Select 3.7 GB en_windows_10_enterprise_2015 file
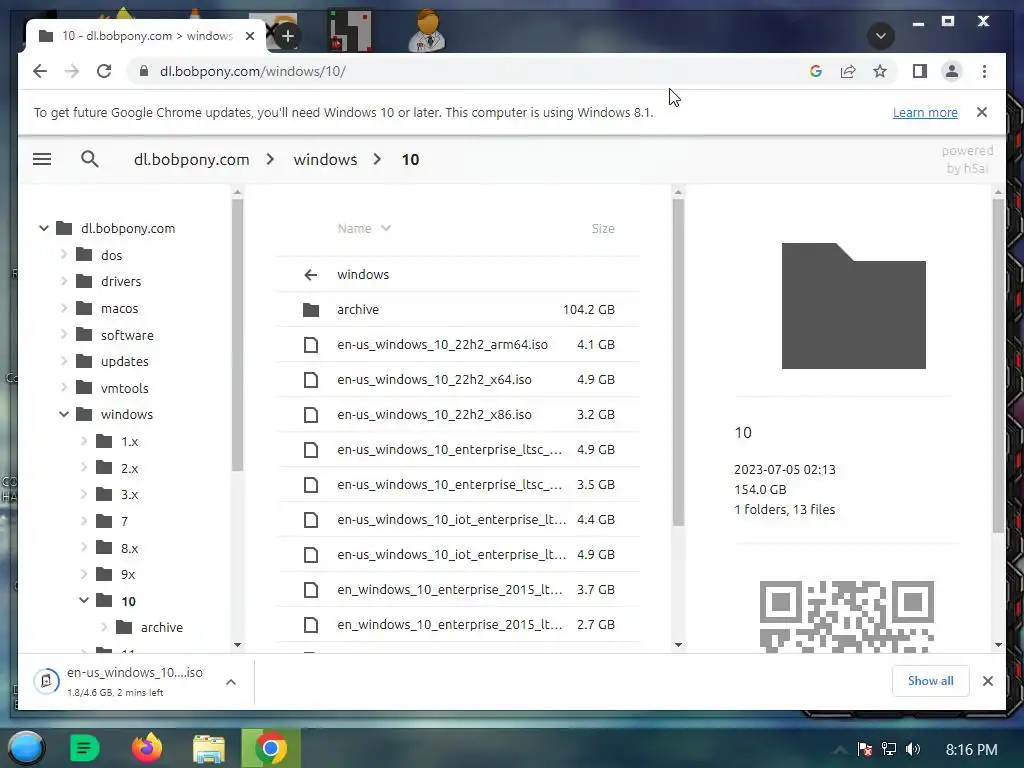 [x=457, y=590]
